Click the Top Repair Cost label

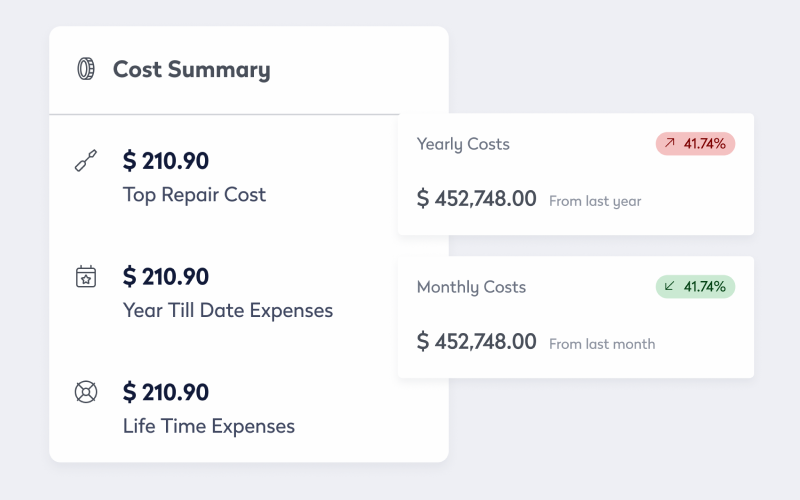point(194,194)
